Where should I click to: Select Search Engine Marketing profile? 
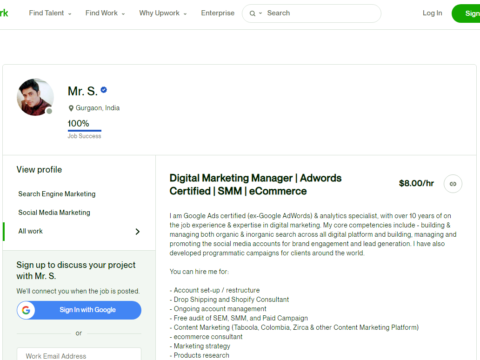(x=57, y=194)
